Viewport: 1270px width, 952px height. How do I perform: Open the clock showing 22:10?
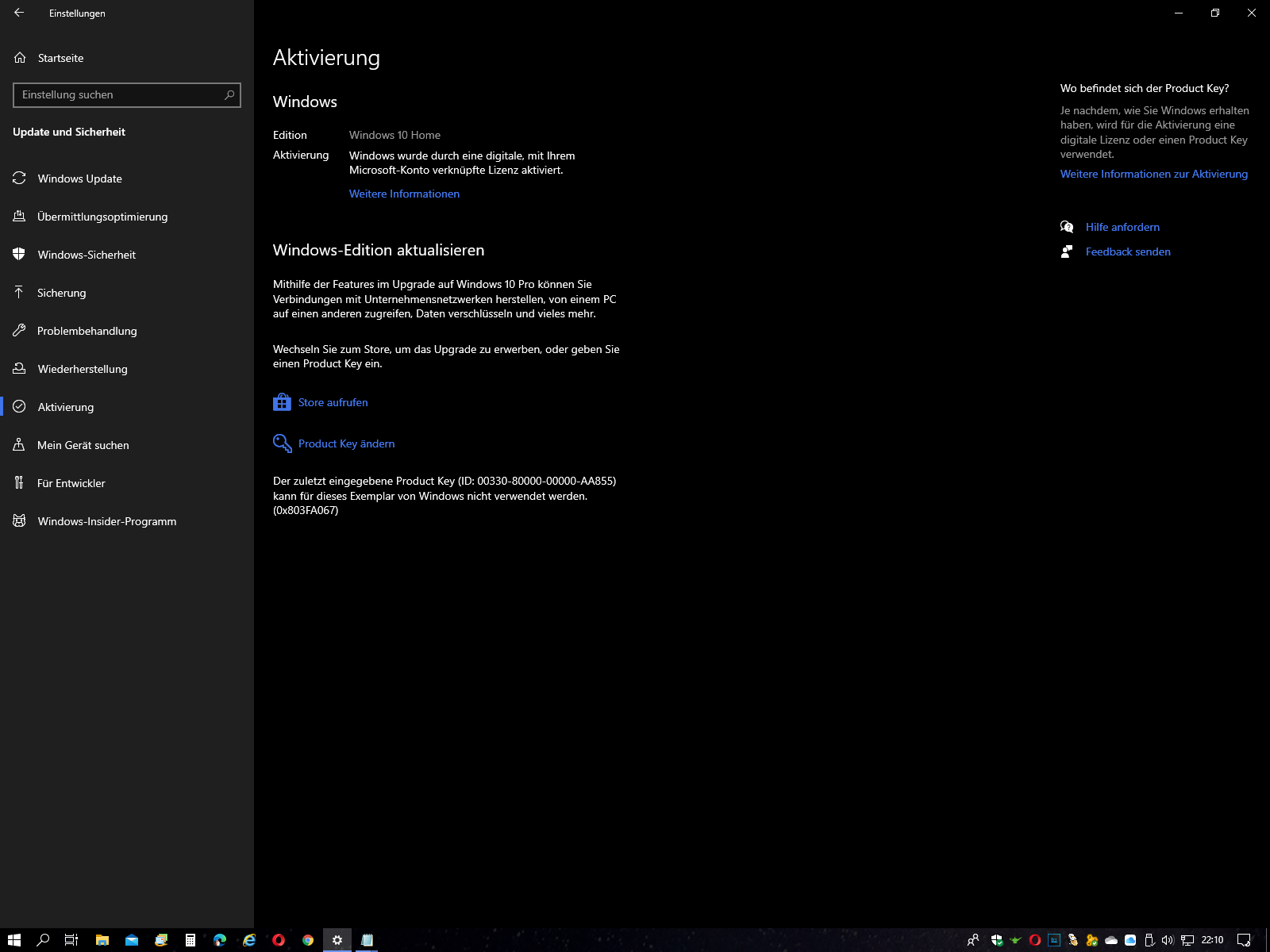click(x=1212, y=940)
